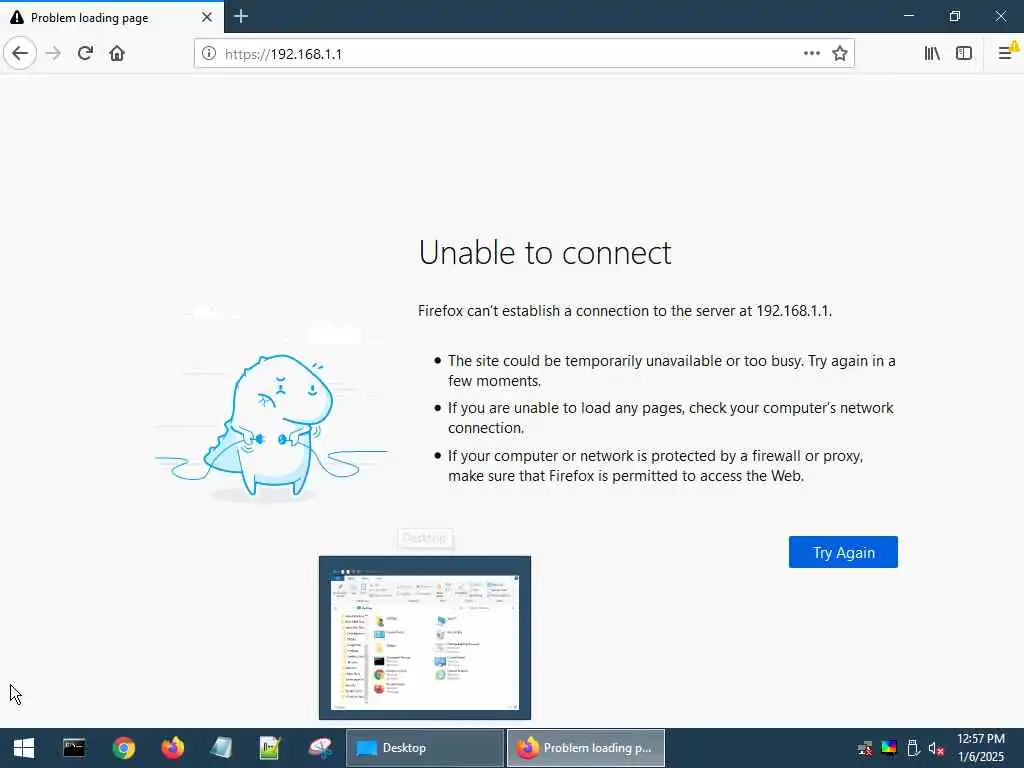
Task: Open the Windows Start menu
Action: coord(24,748)
